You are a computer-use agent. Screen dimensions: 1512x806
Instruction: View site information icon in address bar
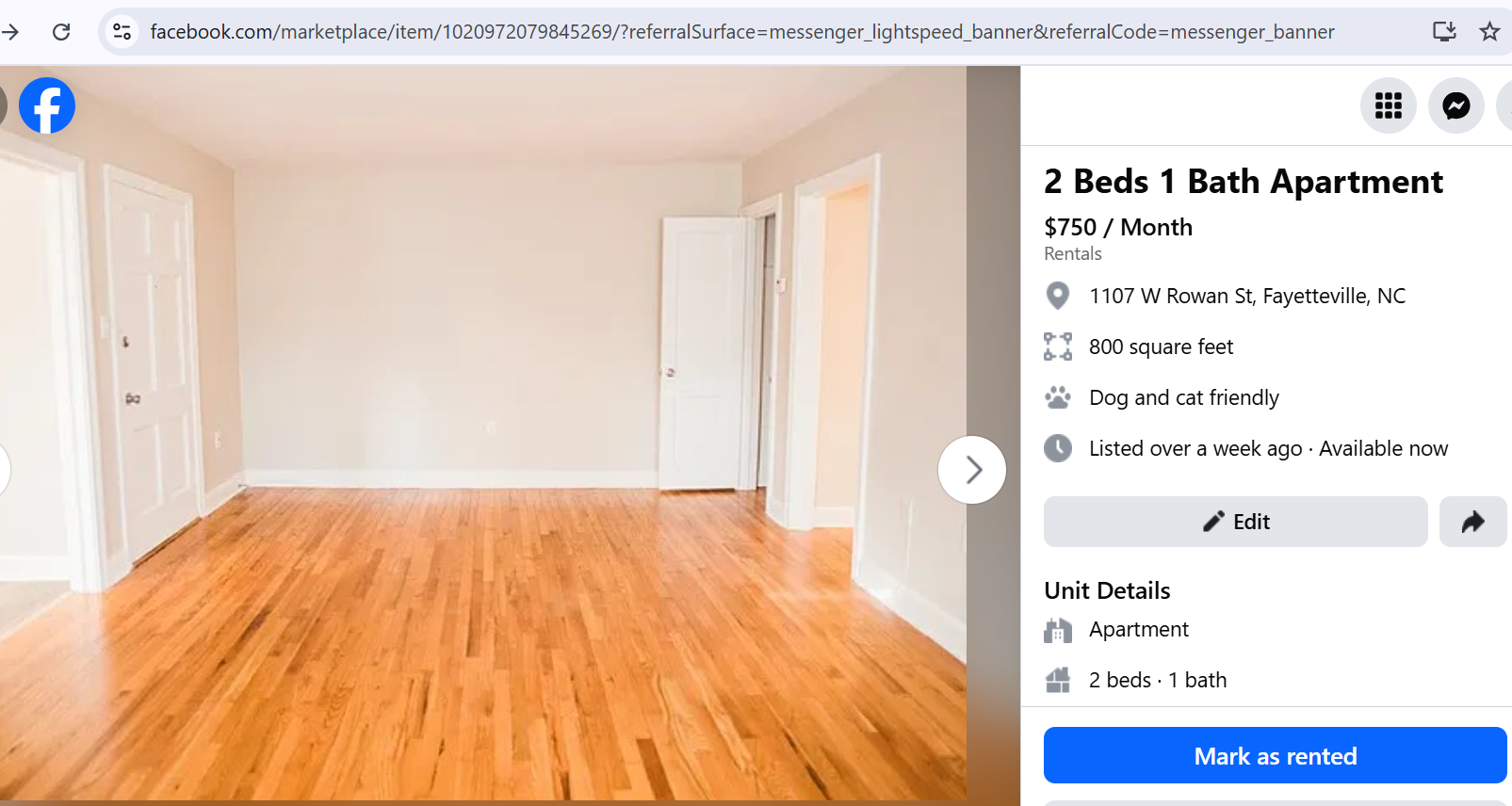coord(122,32)
